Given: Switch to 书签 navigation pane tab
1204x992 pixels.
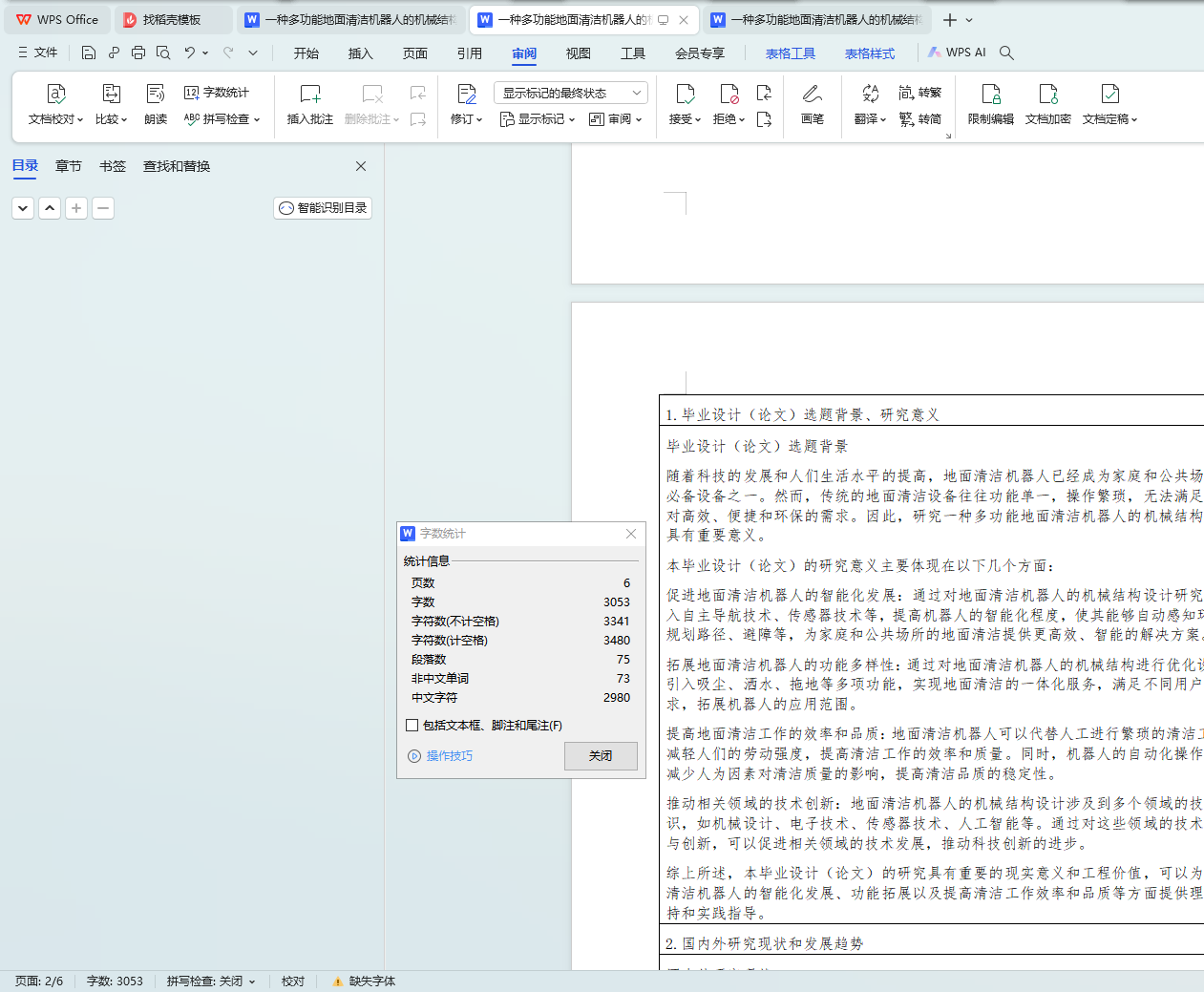Looking at the screenshot, I should tap(113, 166).
